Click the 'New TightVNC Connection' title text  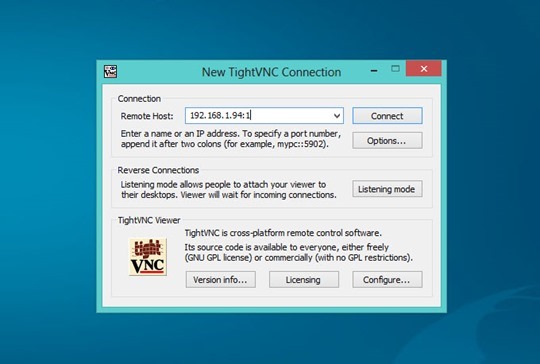click(x=271, y=72)
